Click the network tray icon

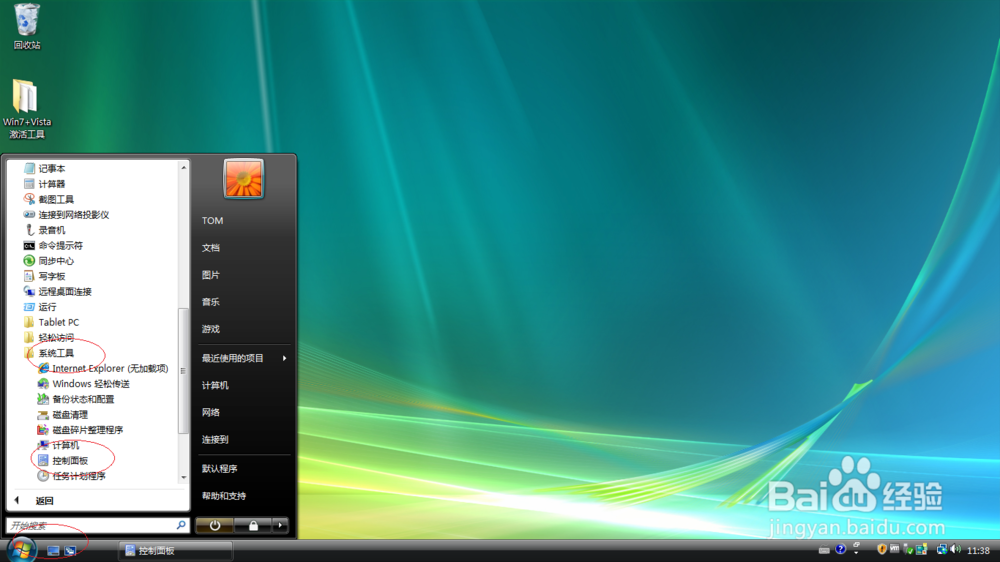[941, 549]
